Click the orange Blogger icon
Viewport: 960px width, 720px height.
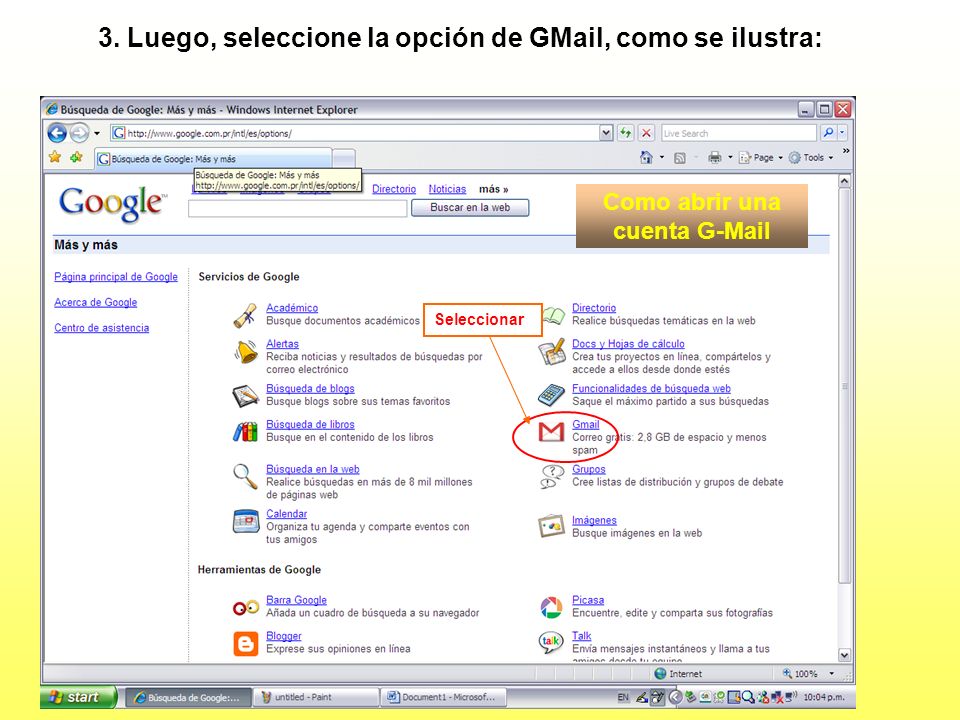[246, 644]
